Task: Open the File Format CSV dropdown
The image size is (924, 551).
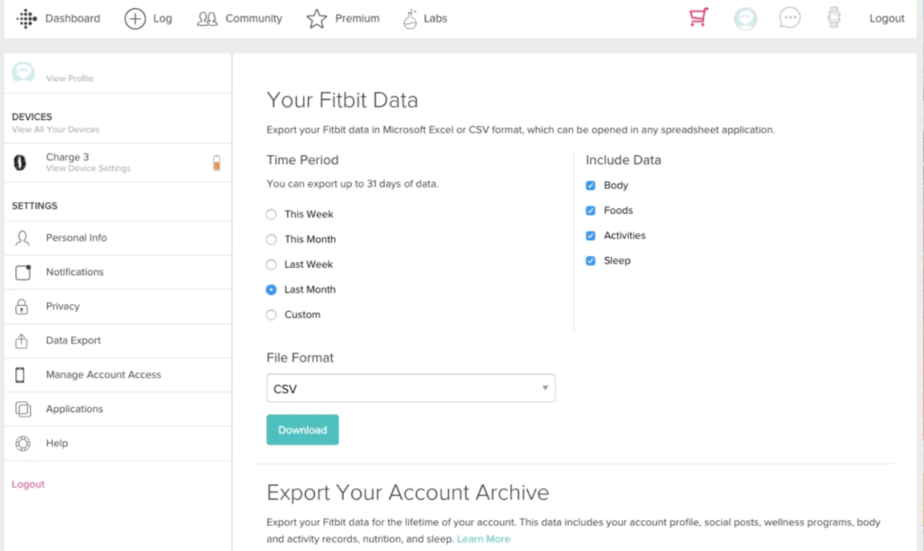Action: point(410,388)
